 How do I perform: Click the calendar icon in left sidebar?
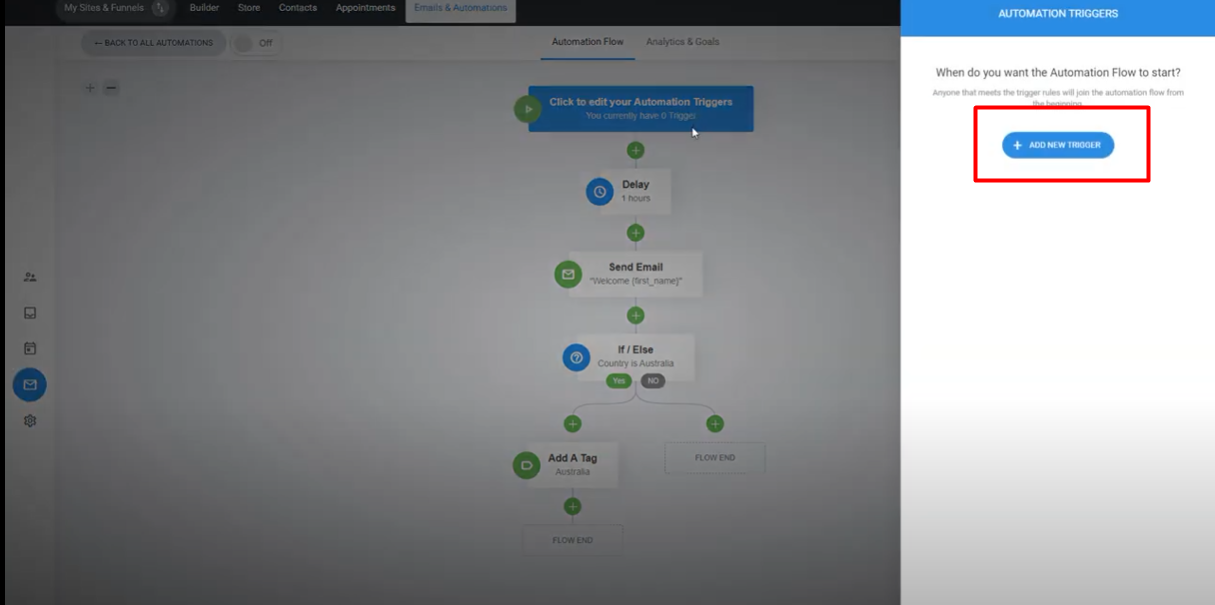pos(30,349)
